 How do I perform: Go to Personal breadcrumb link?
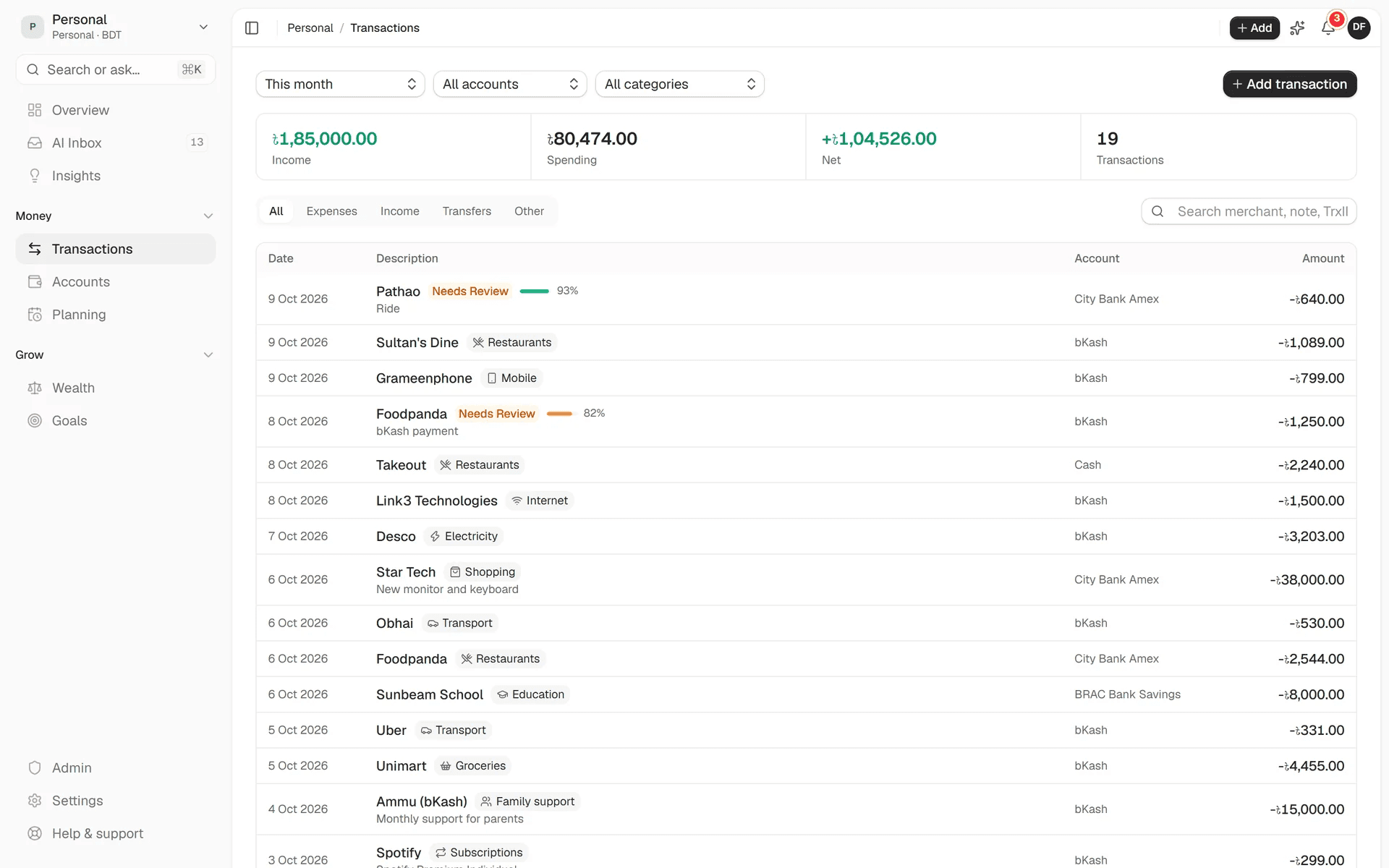click(x=310, y=27)
